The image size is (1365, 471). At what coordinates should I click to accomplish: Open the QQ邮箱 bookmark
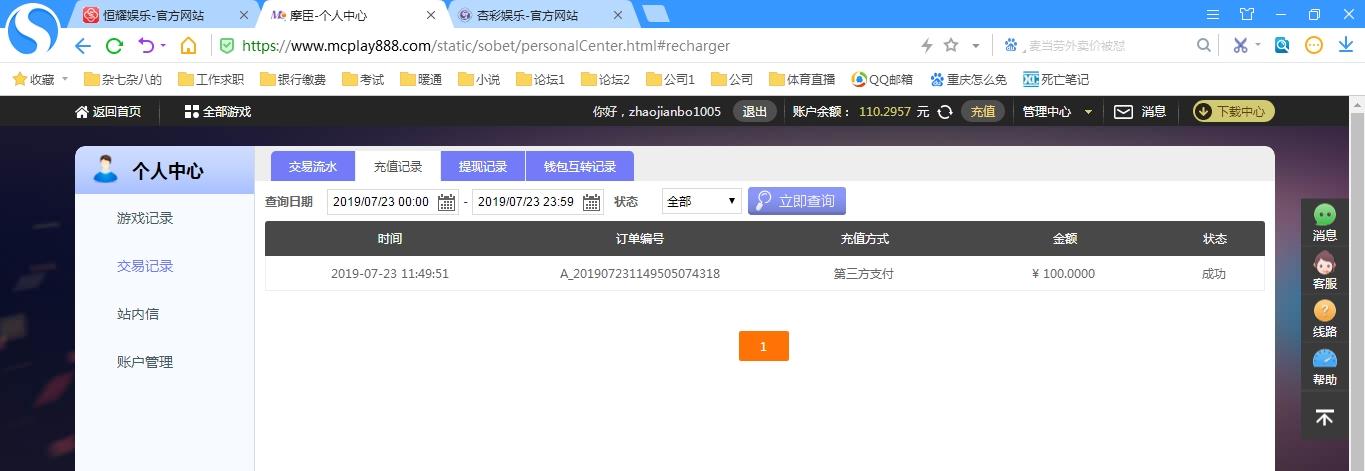click(882, 79)
